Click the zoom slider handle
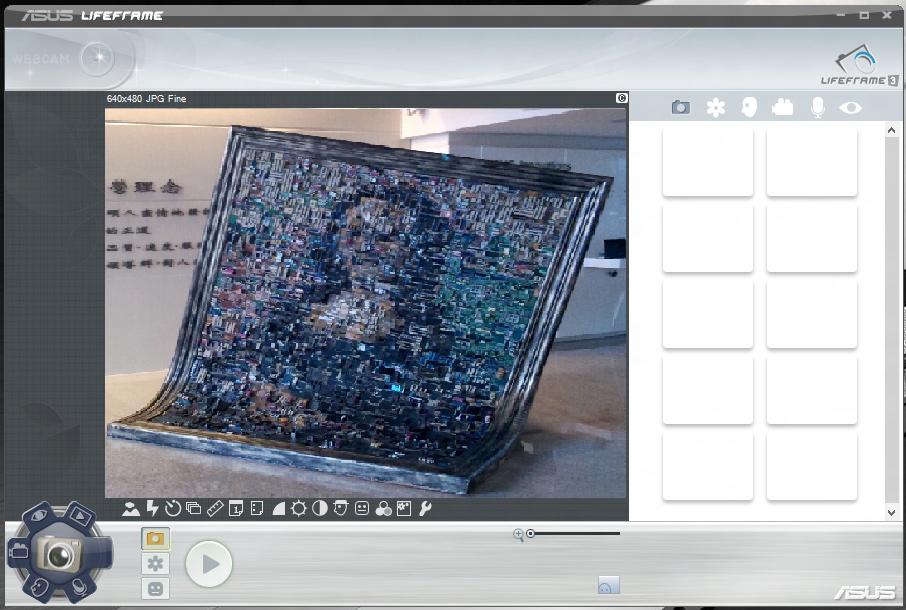The width and height of the screenshot is (906, 610). coord(530,534)
